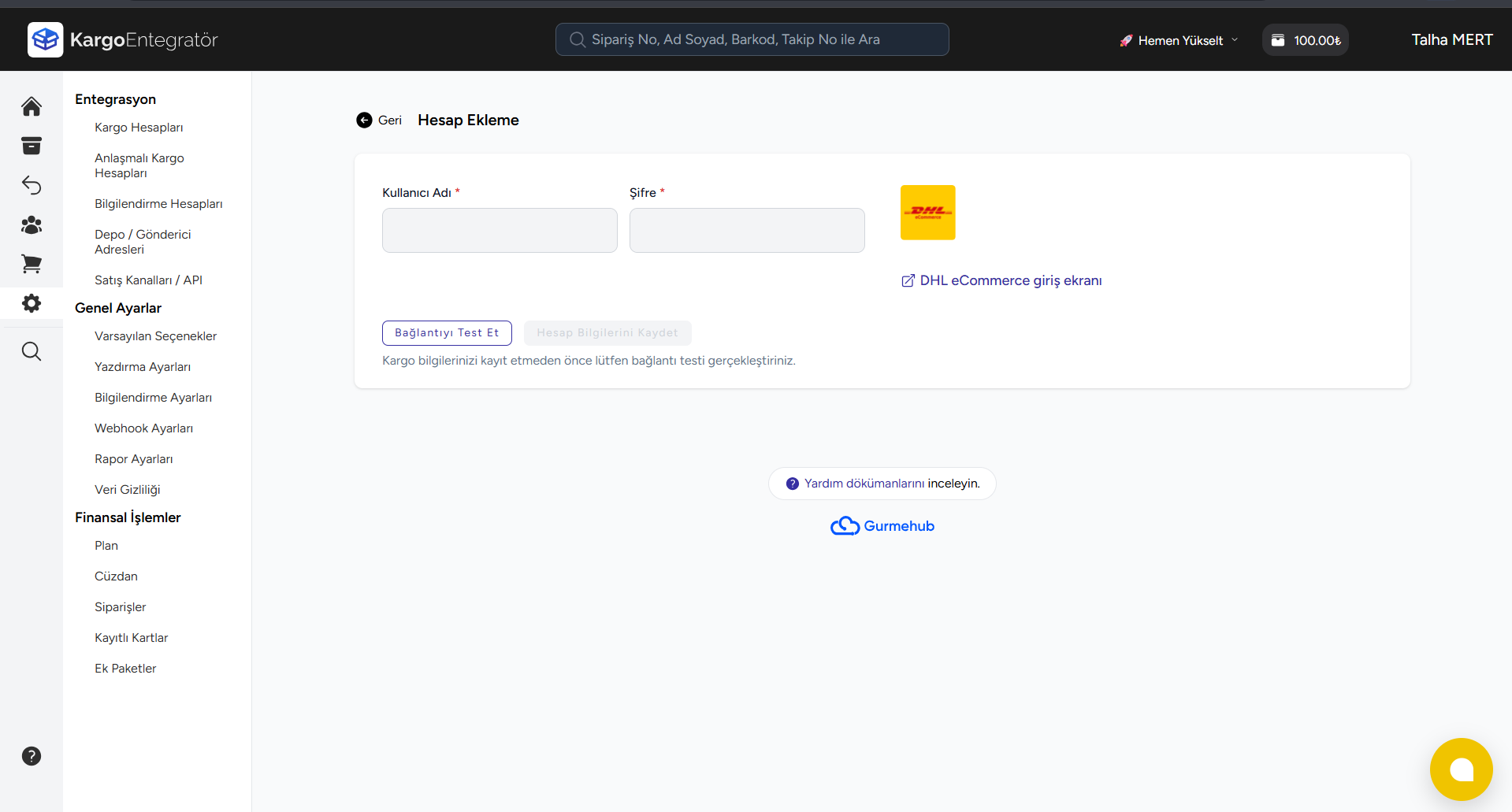Go to Kargo Hesapları menu item
The image size is (1512, 812).
pos(139,128)
